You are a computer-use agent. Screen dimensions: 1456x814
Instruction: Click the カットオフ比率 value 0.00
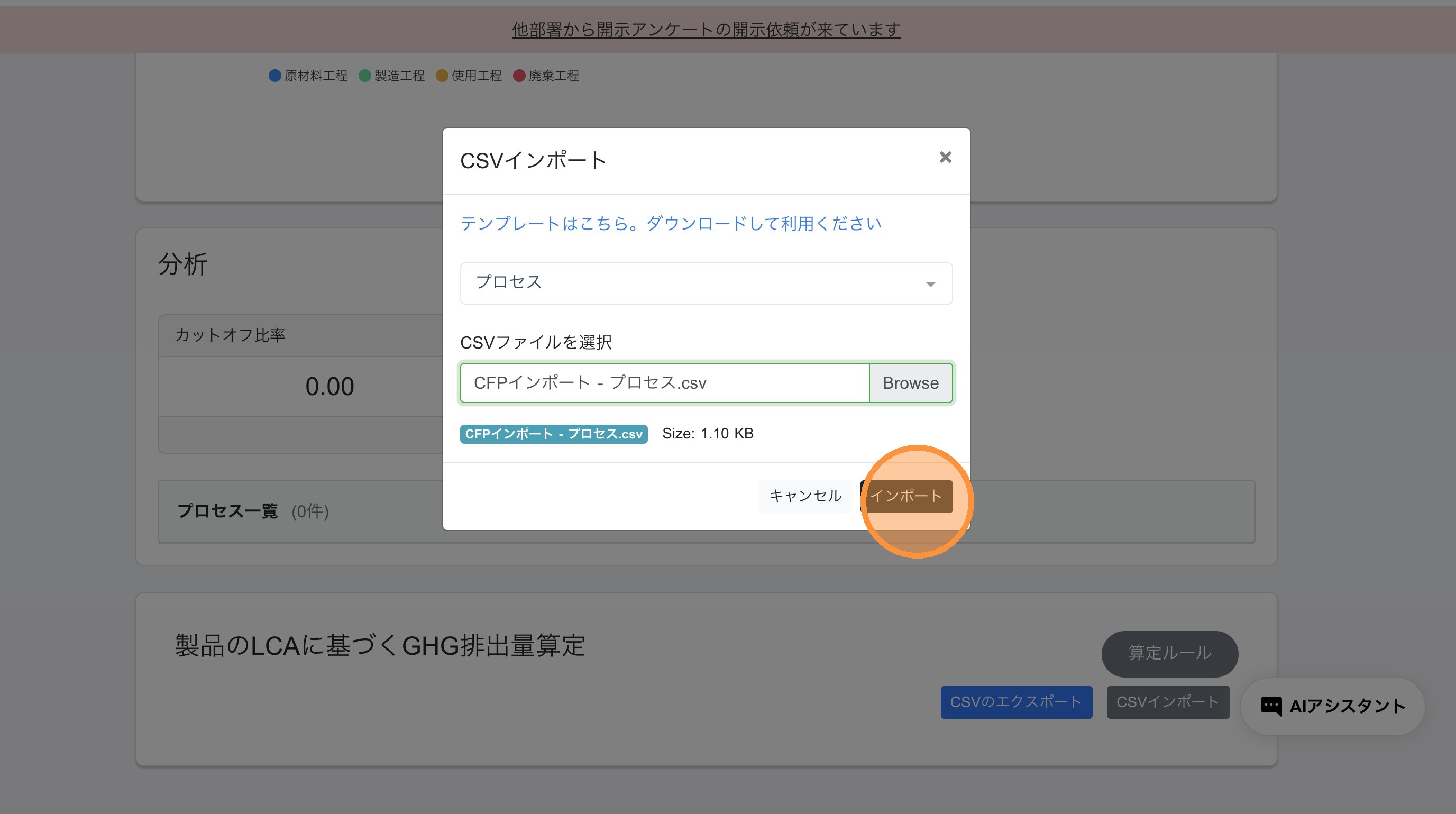(x=329, y=387)
